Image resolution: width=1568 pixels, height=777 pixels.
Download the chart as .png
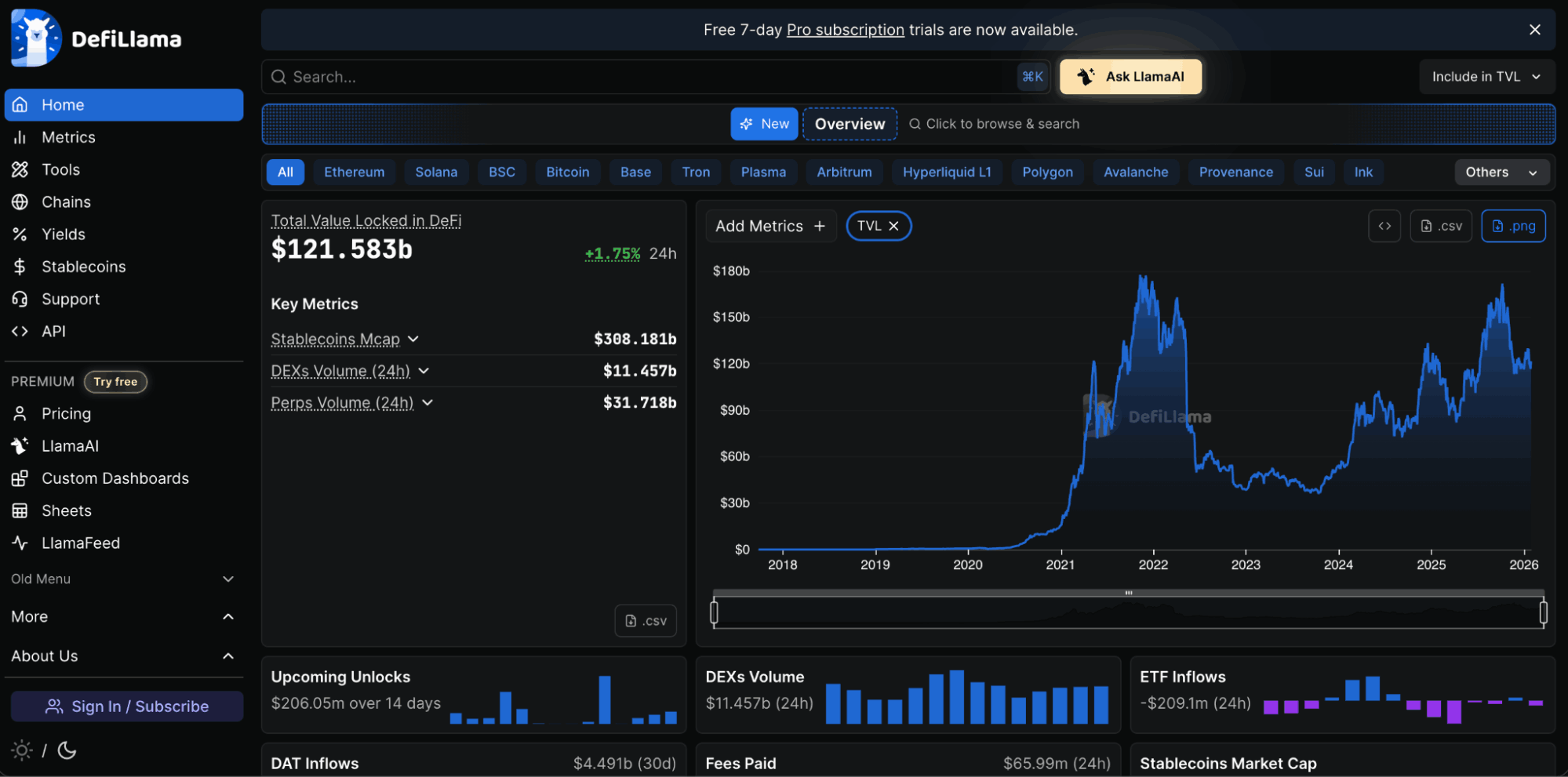click(1513, 226)
